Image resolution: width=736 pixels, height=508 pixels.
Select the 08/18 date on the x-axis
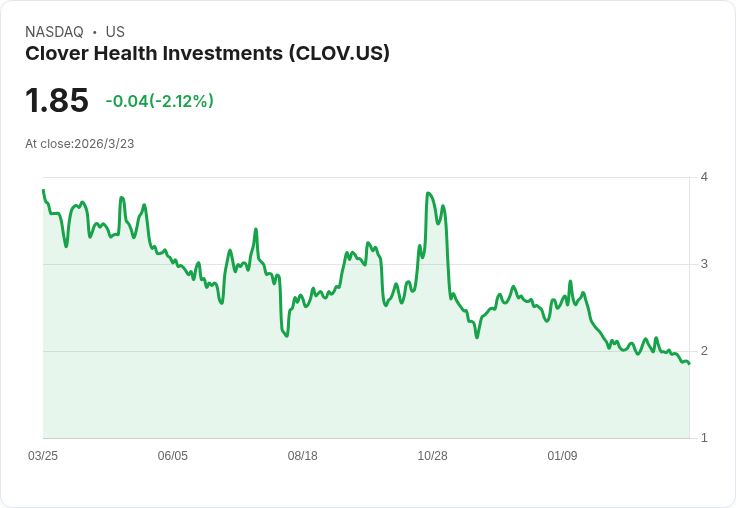(x=303, y=456)
